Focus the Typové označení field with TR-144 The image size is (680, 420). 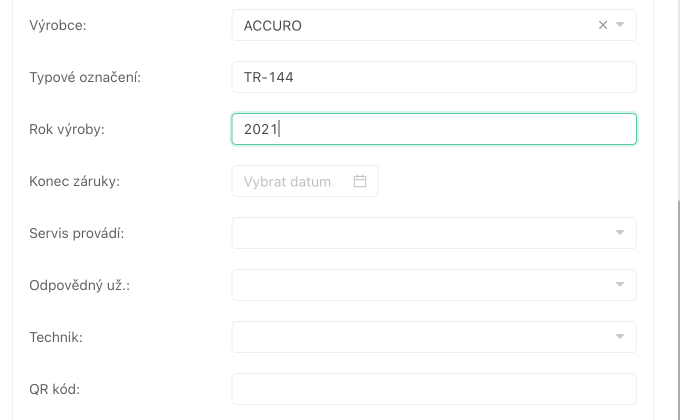pos(433,77)
